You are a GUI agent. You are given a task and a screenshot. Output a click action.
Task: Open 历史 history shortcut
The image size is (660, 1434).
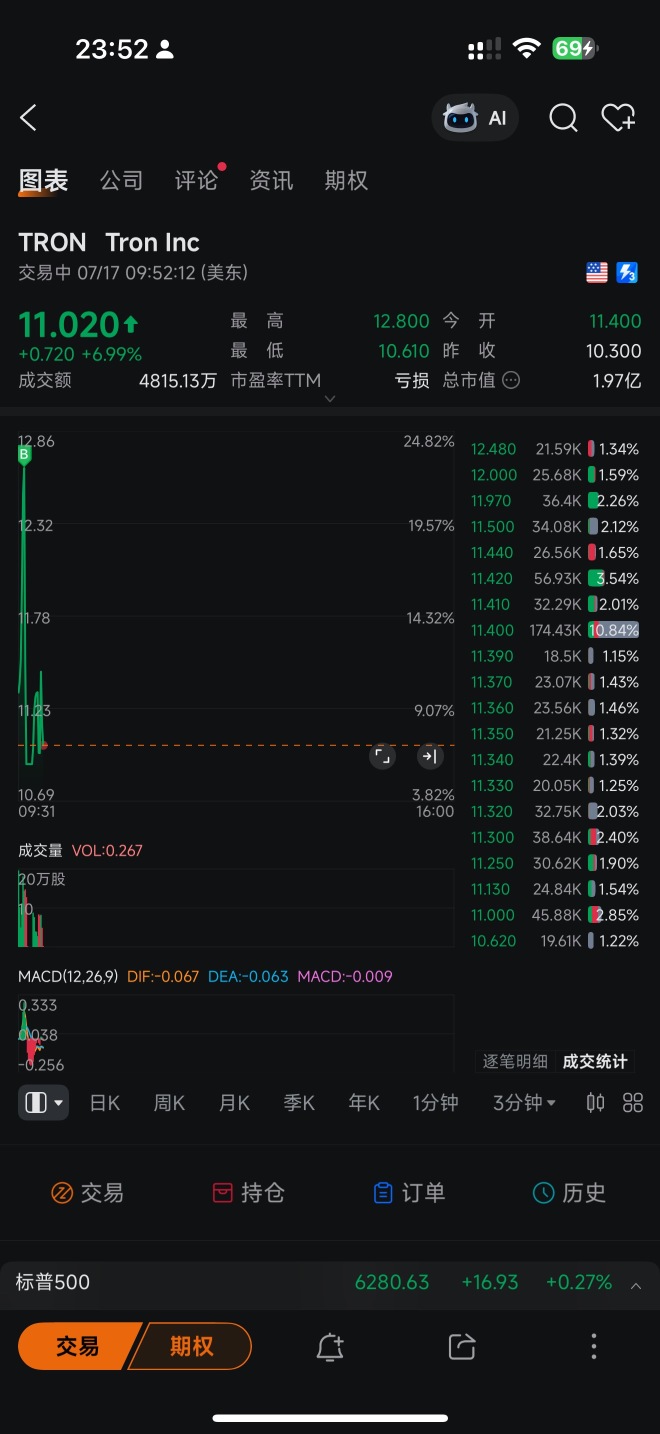569,1192
